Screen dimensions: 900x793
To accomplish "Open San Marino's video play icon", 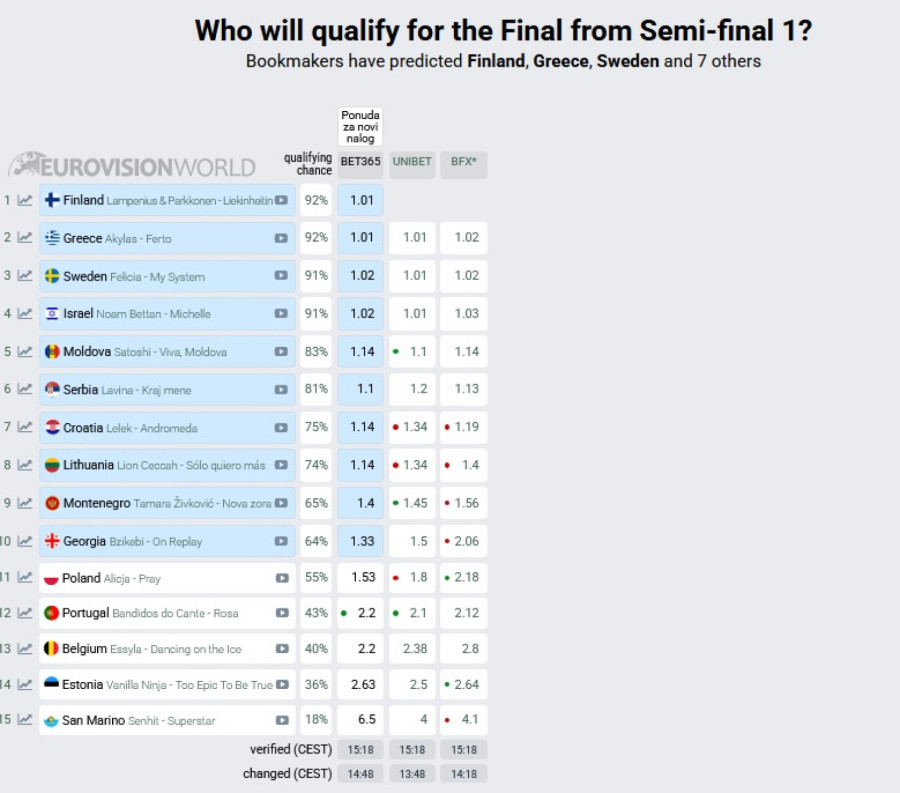I will (282, 720).
